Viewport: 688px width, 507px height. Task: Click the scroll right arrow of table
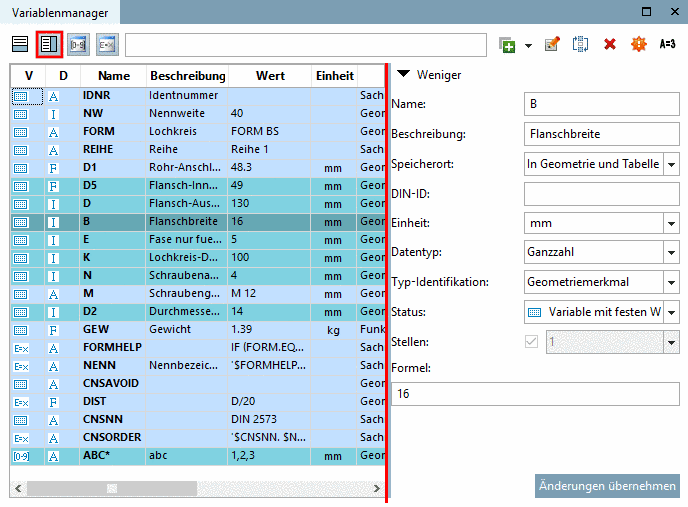(376, 488)
